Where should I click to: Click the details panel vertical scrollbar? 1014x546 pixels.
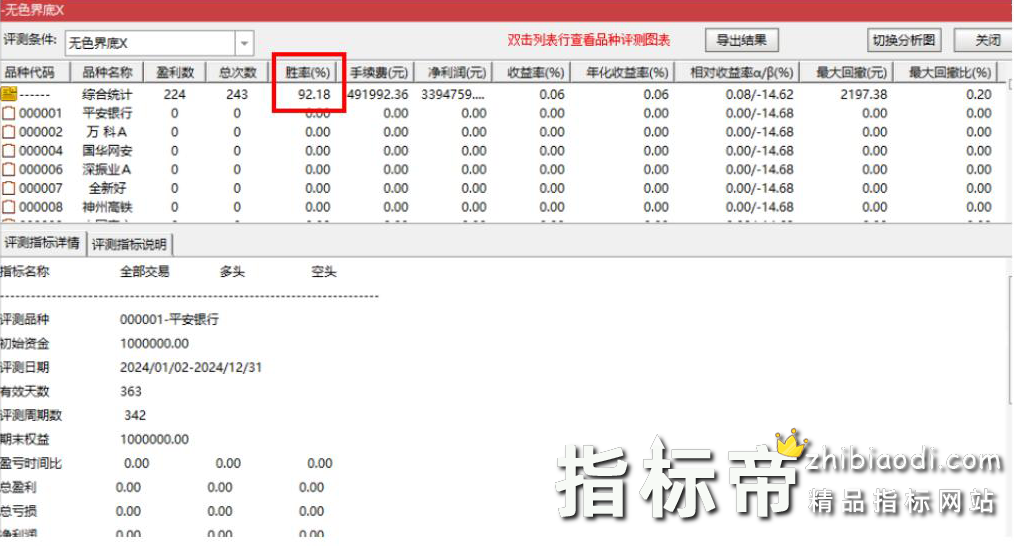coord(1010,340)
